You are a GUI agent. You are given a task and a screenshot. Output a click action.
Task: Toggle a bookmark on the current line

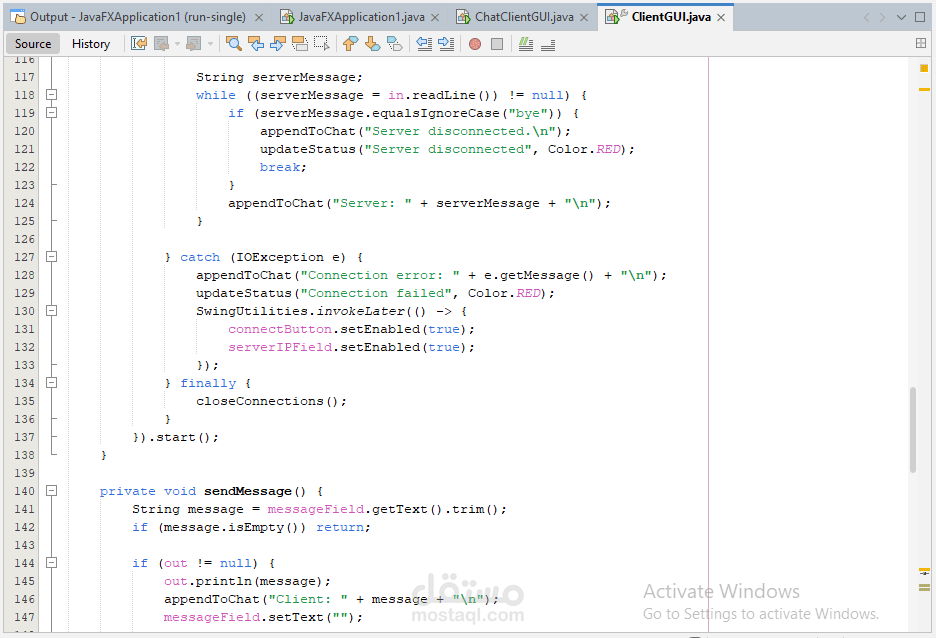pyautogui.click(x=395, y=44)
